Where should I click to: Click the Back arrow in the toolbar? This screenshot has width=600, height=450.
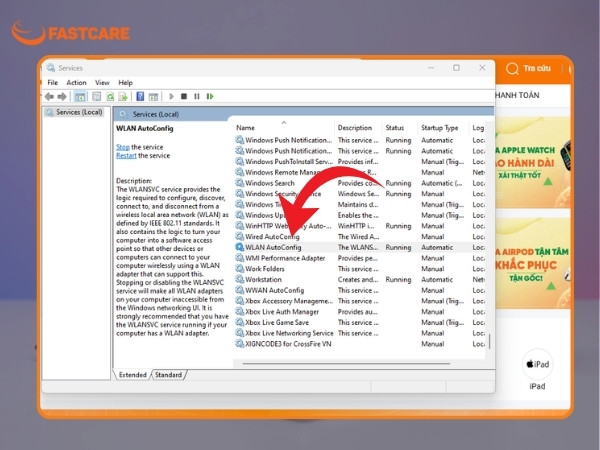[49, 96]
